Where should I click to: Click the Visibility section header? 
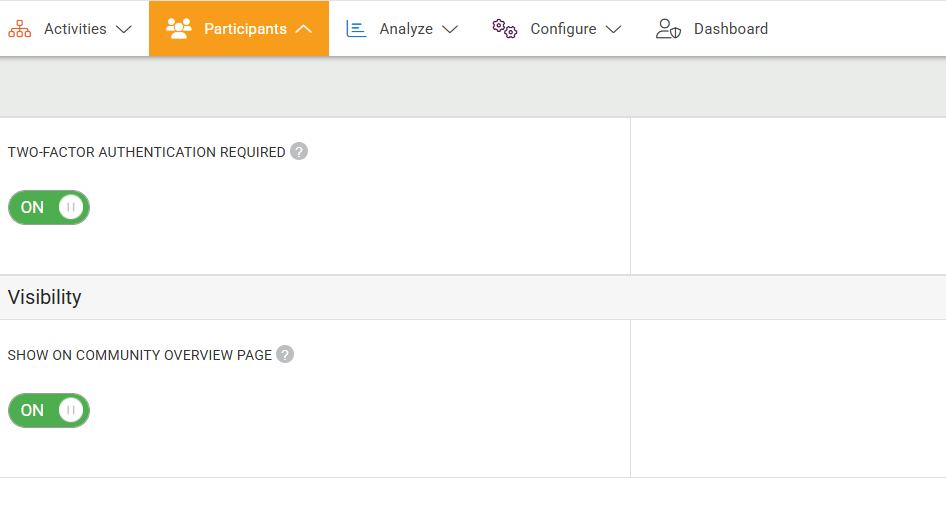coord(45,298)
